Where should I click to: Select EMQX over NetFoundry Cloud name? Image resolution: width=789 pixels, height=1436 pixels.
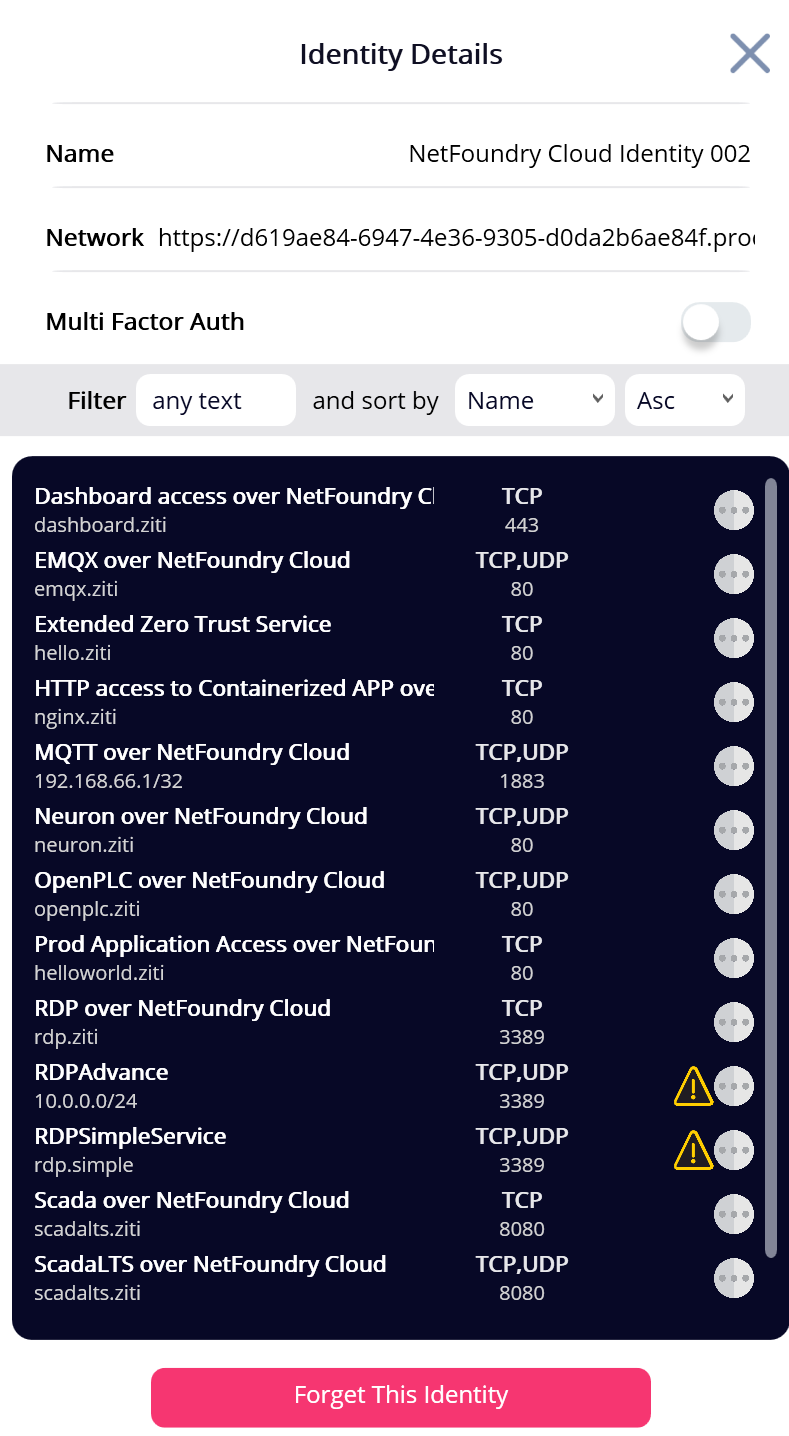(192, 560)
